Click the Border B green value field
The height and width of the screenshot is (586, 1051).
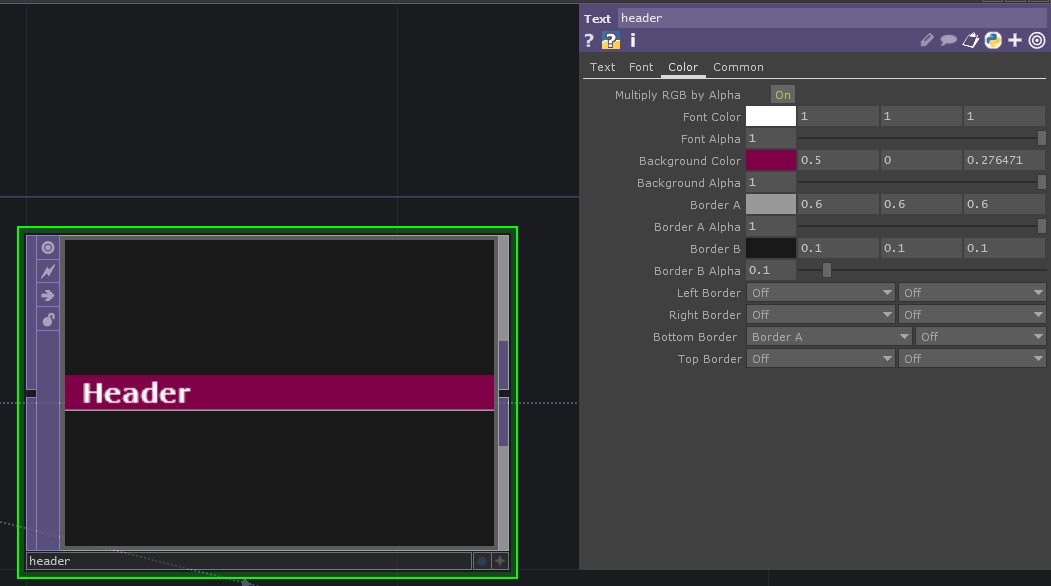[920, 248]
